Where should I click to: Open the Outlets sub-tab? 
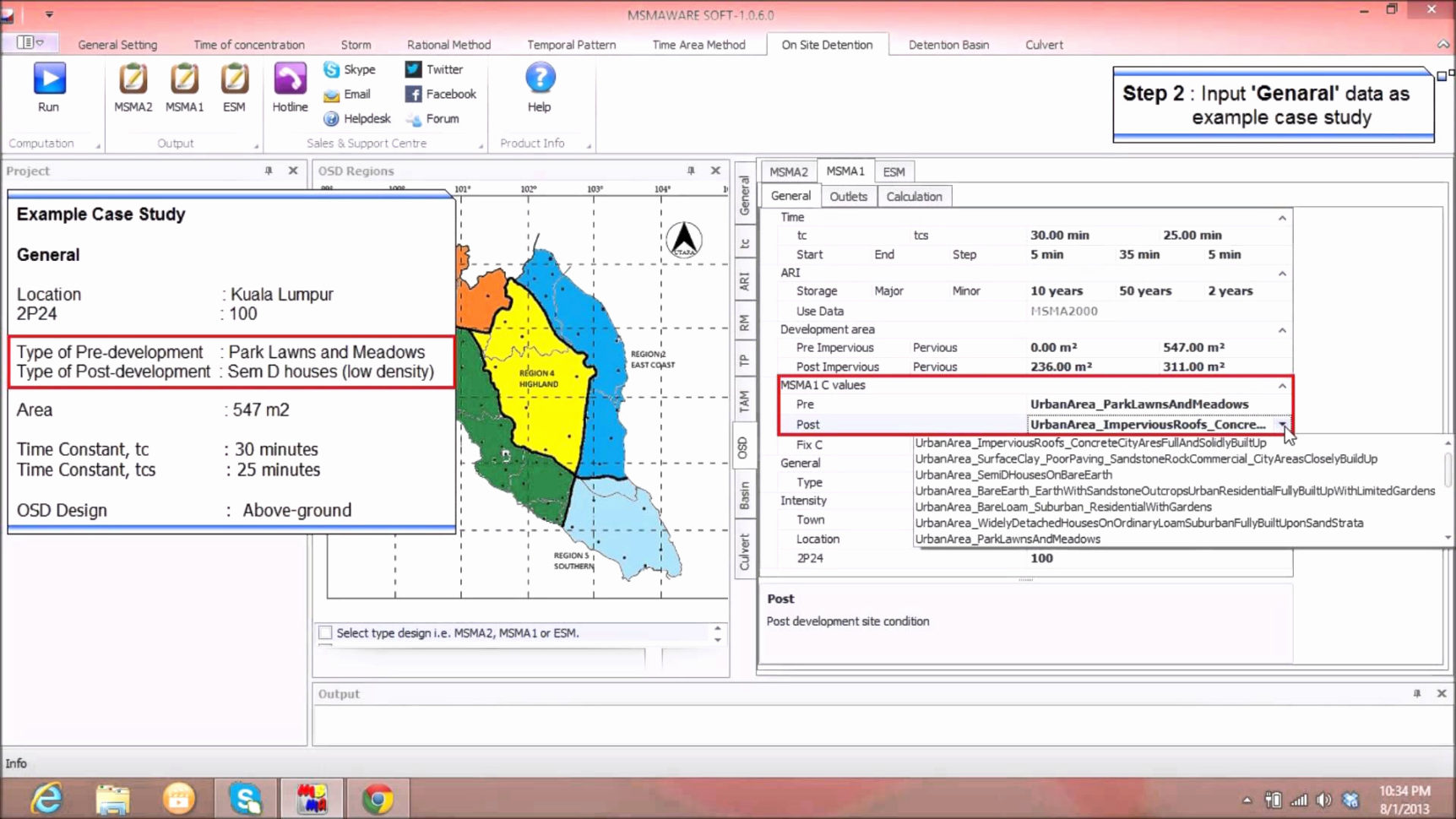click(848, 197)
